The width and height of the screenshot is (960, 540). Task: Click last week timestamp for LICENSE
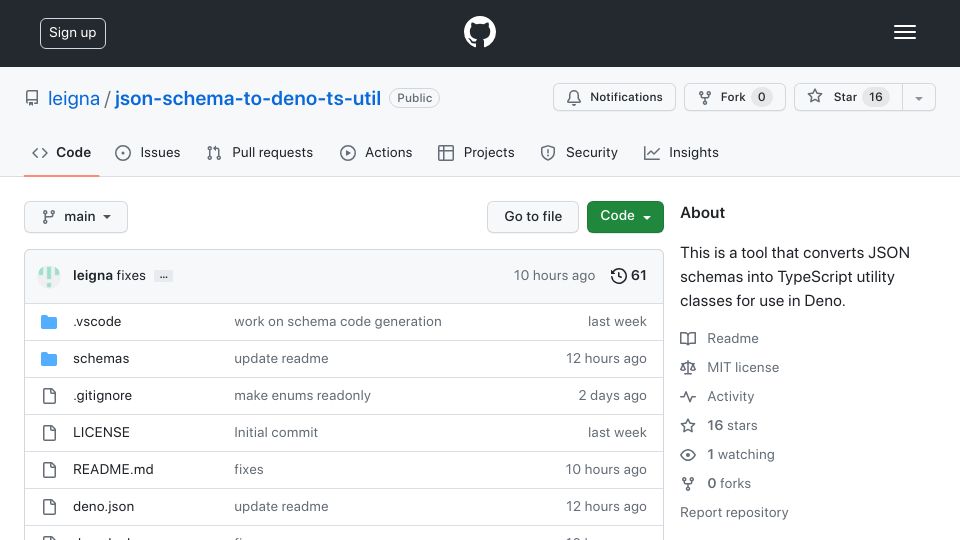click(x=617, y=432)
